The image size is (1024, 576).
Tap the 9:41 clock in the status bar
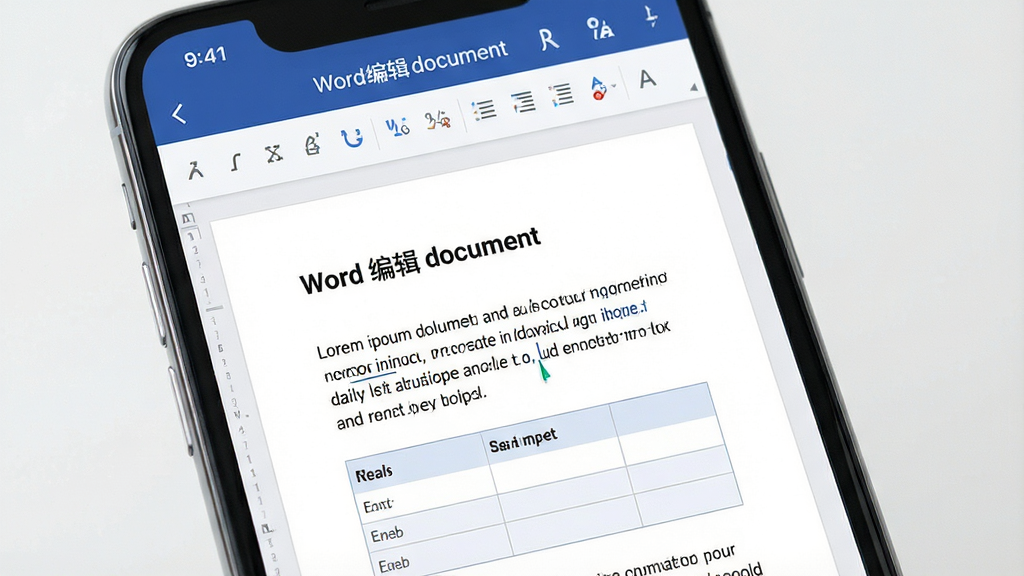point(205,57)
